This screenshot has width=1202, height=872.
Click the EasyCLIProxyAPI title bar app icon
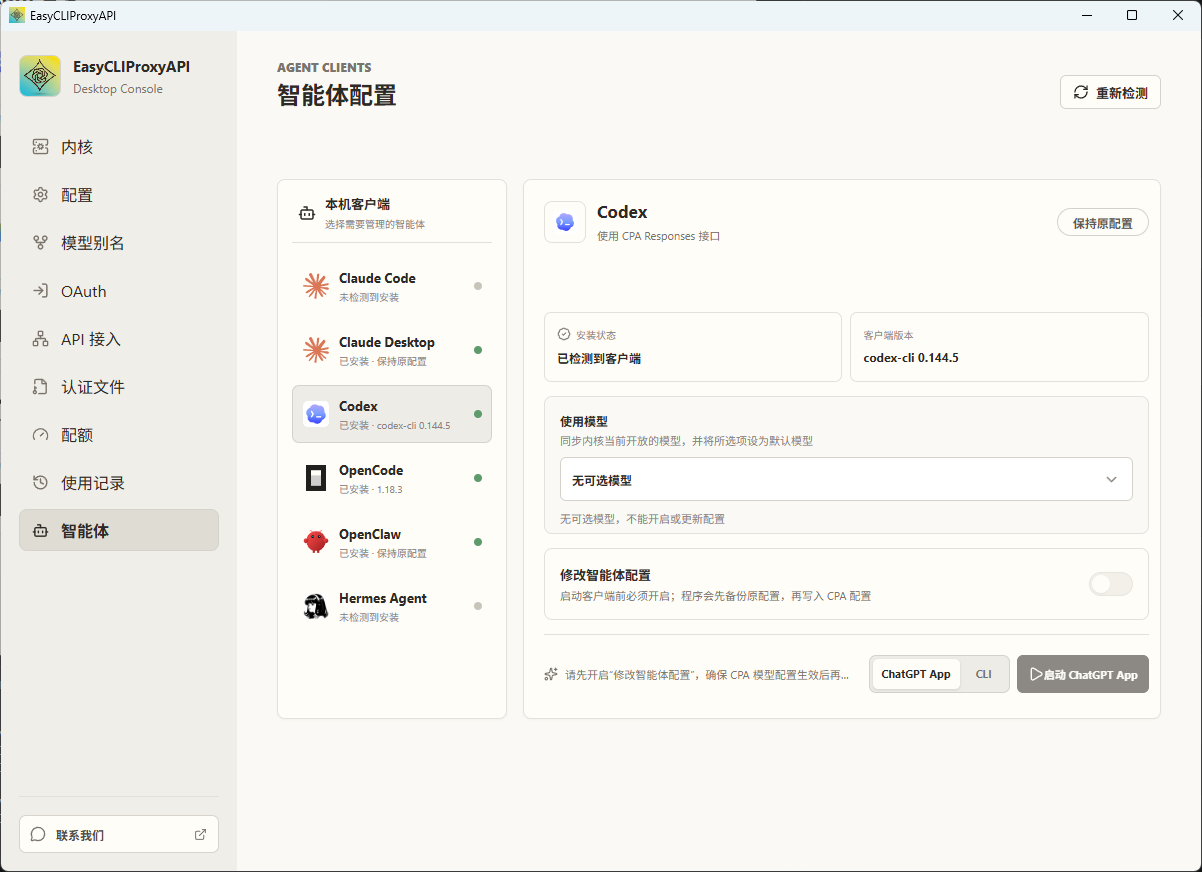pos(17,15)
